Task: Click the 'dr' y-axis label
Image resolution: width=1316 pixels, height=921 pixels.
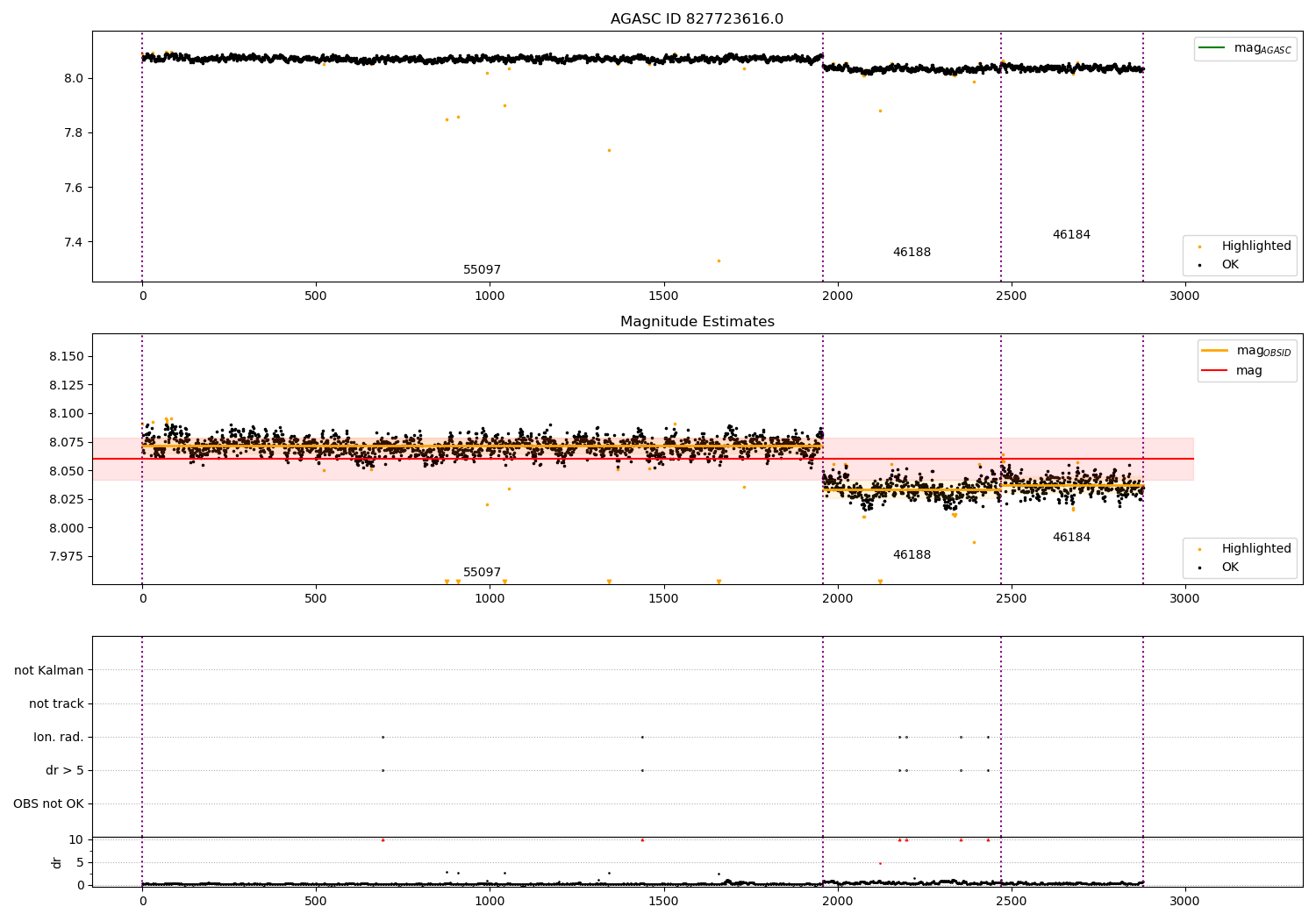Action: click(x=57, y=862)
